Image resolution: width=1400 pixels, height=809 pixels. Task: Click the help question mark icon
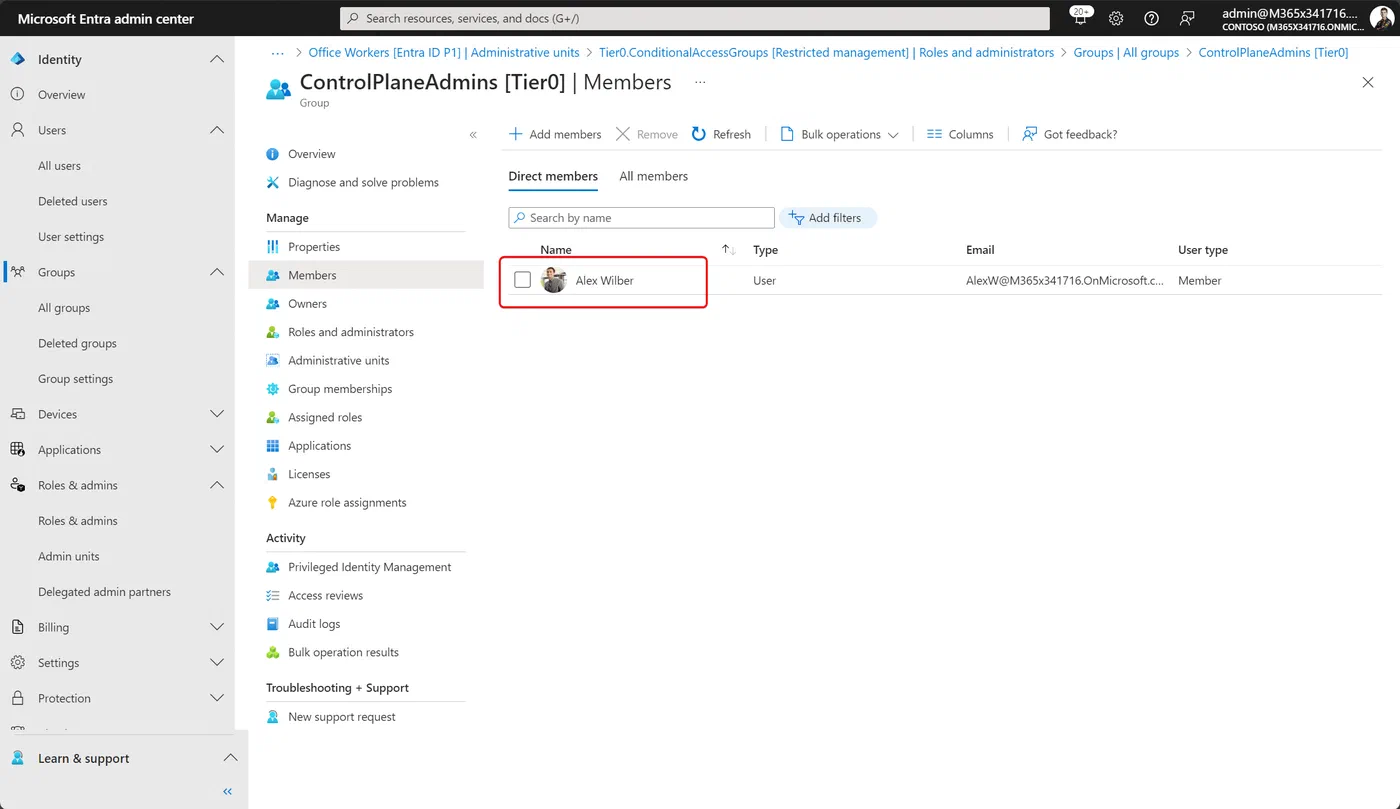click(1151, 18)
